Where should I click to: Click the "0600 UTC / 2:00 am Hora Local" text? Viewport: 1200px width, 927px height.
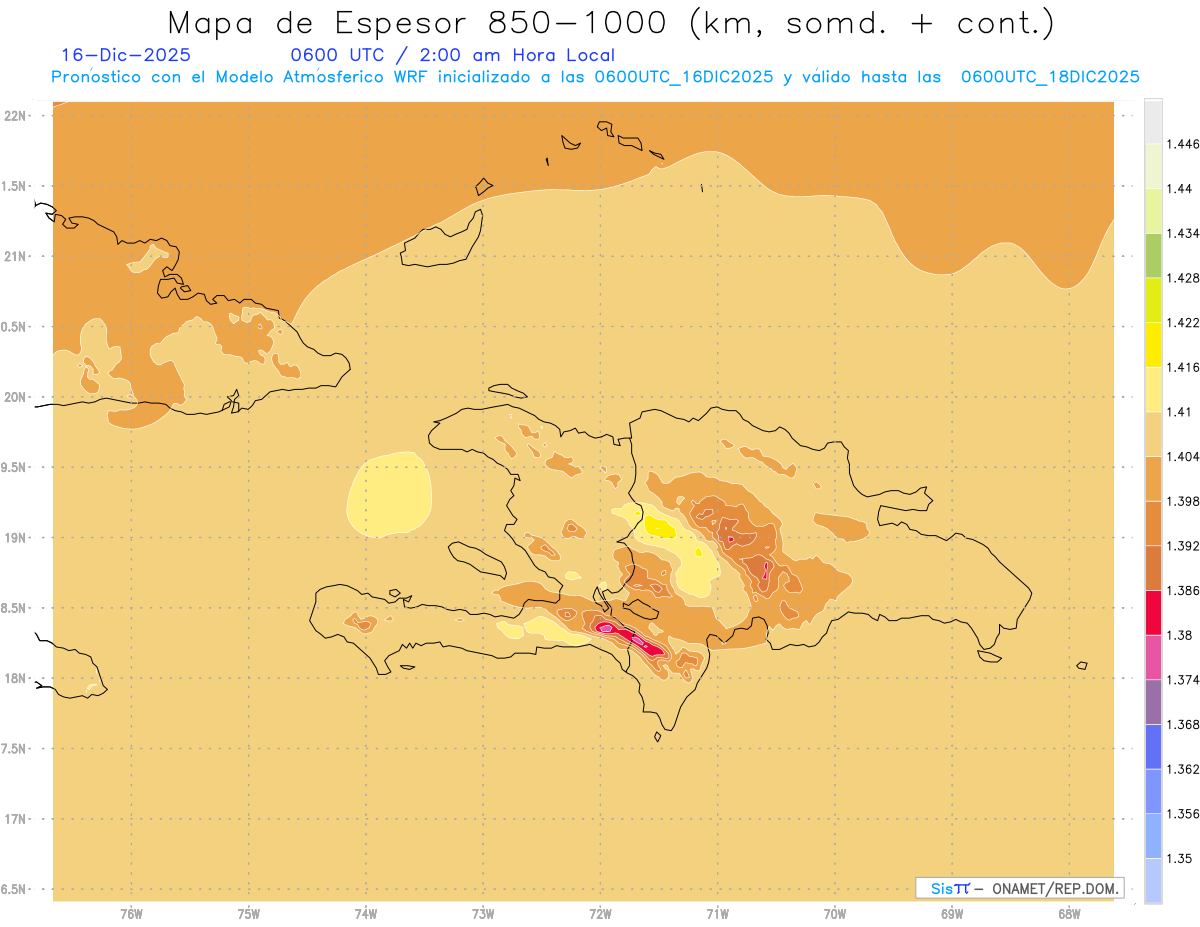click(x=453, y=56)
